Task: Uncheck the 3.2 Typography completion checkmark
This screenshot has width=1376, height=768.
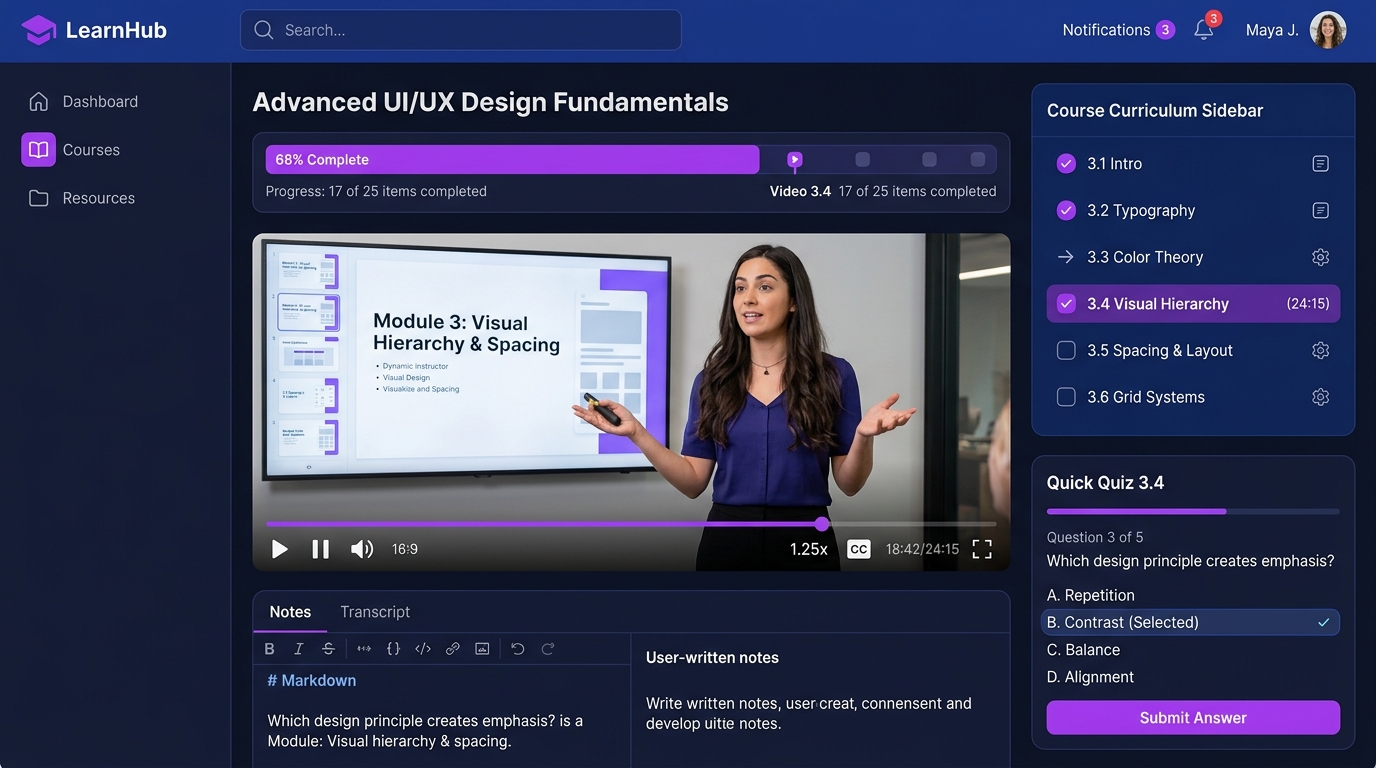Action: pyautogui.click(x=1066, y=210)
